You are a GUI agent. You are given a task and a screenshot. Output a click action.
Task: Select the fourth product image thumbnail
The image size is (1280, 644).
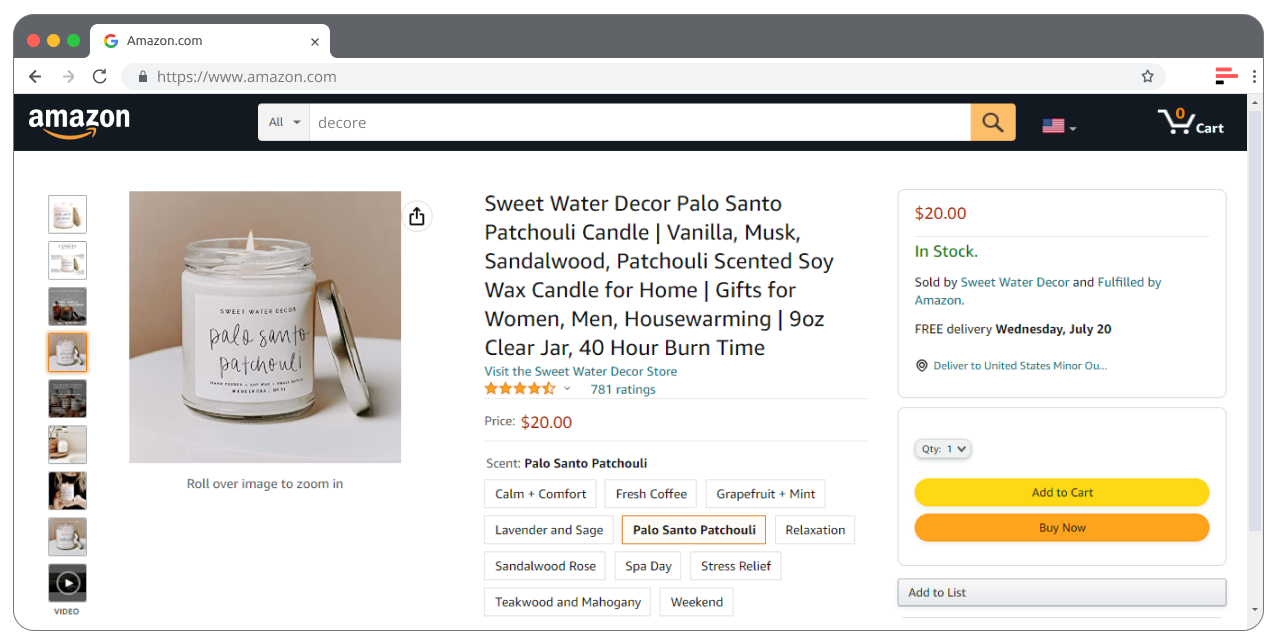point(67,352)
